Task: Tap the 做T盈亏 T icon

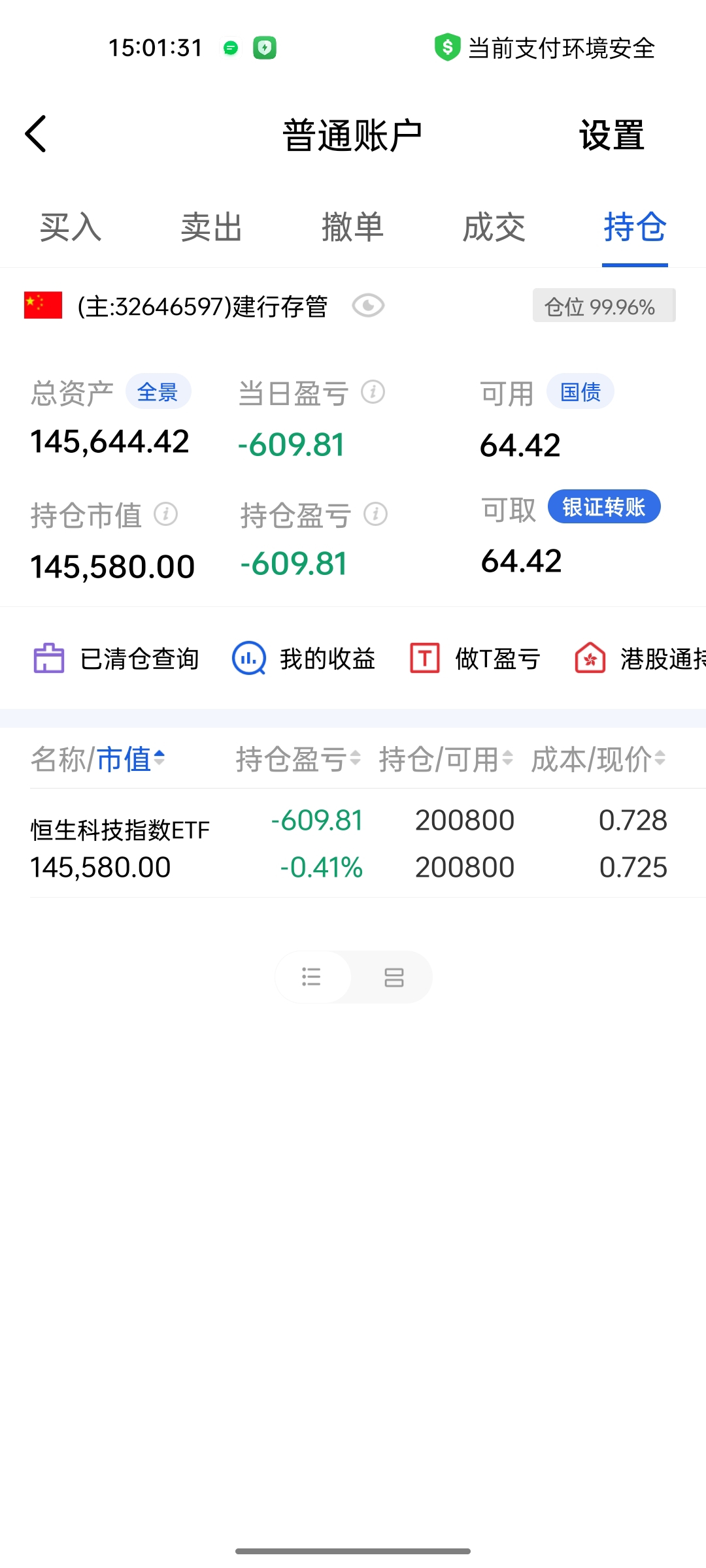Action: coord(425,658)
